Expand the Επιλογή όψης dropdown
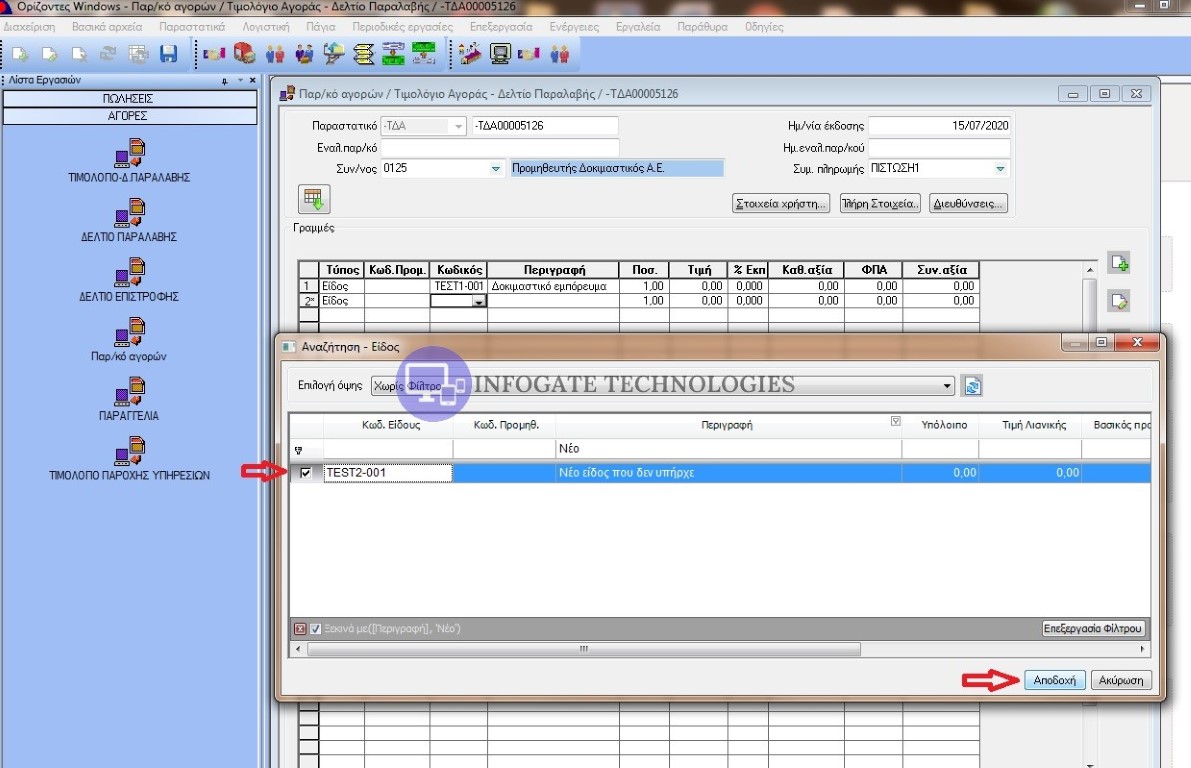The width and height of the screenshot is (1191, 768). tap(948, 386)
